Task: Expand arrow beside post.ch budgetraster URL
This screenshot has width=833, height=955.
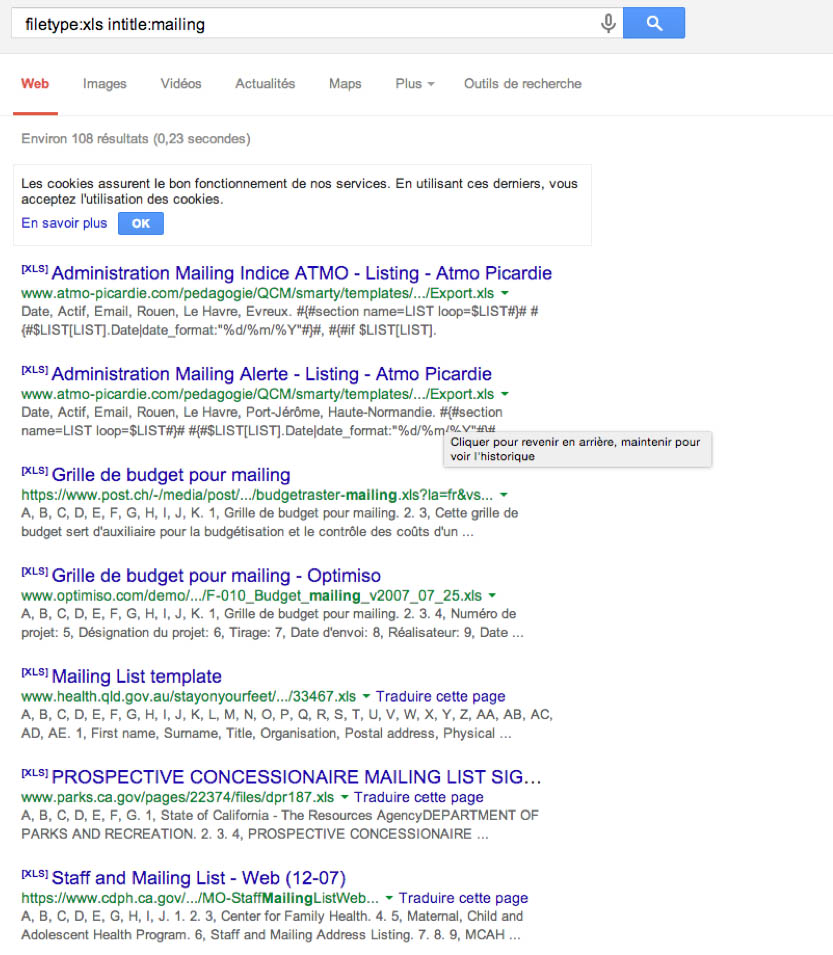Action: 504,495
